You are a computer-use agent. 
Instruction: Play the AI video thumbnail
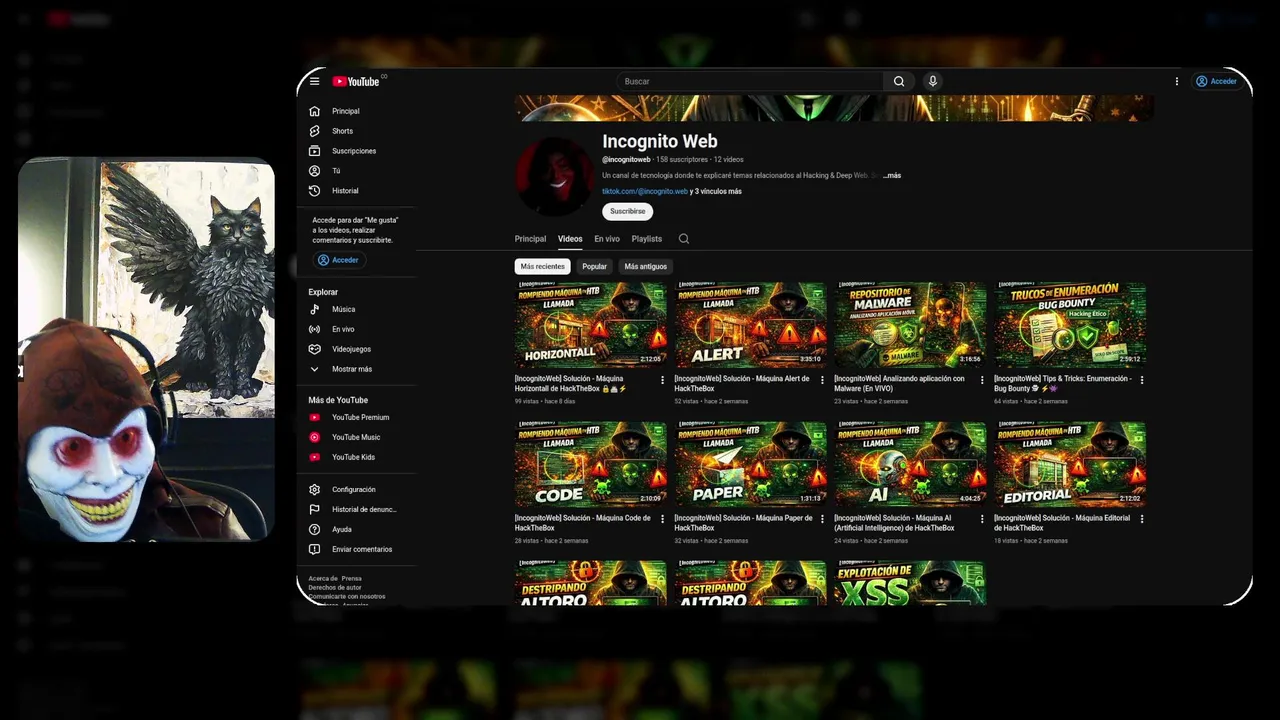pos(910,464)
